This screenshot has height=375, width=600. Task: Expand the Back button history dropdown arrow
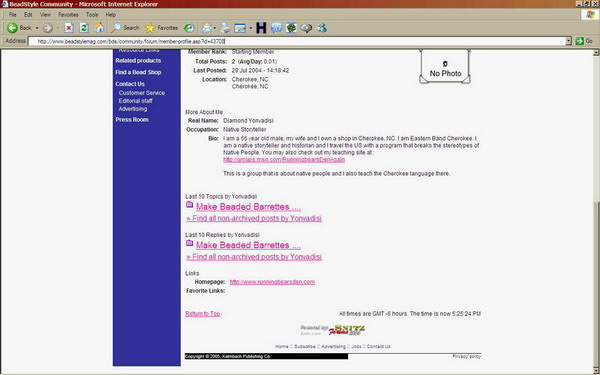[37, 28]
